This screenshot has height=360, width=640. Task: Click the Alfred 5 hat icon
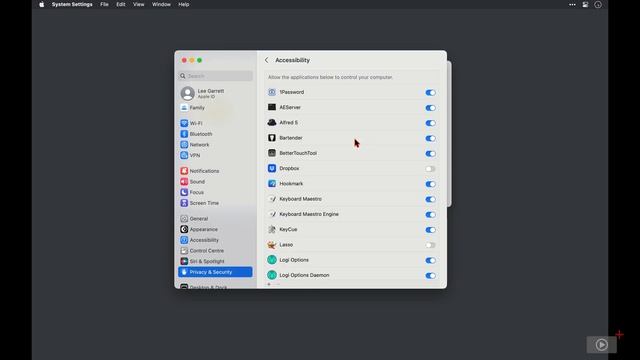(272, 122)
